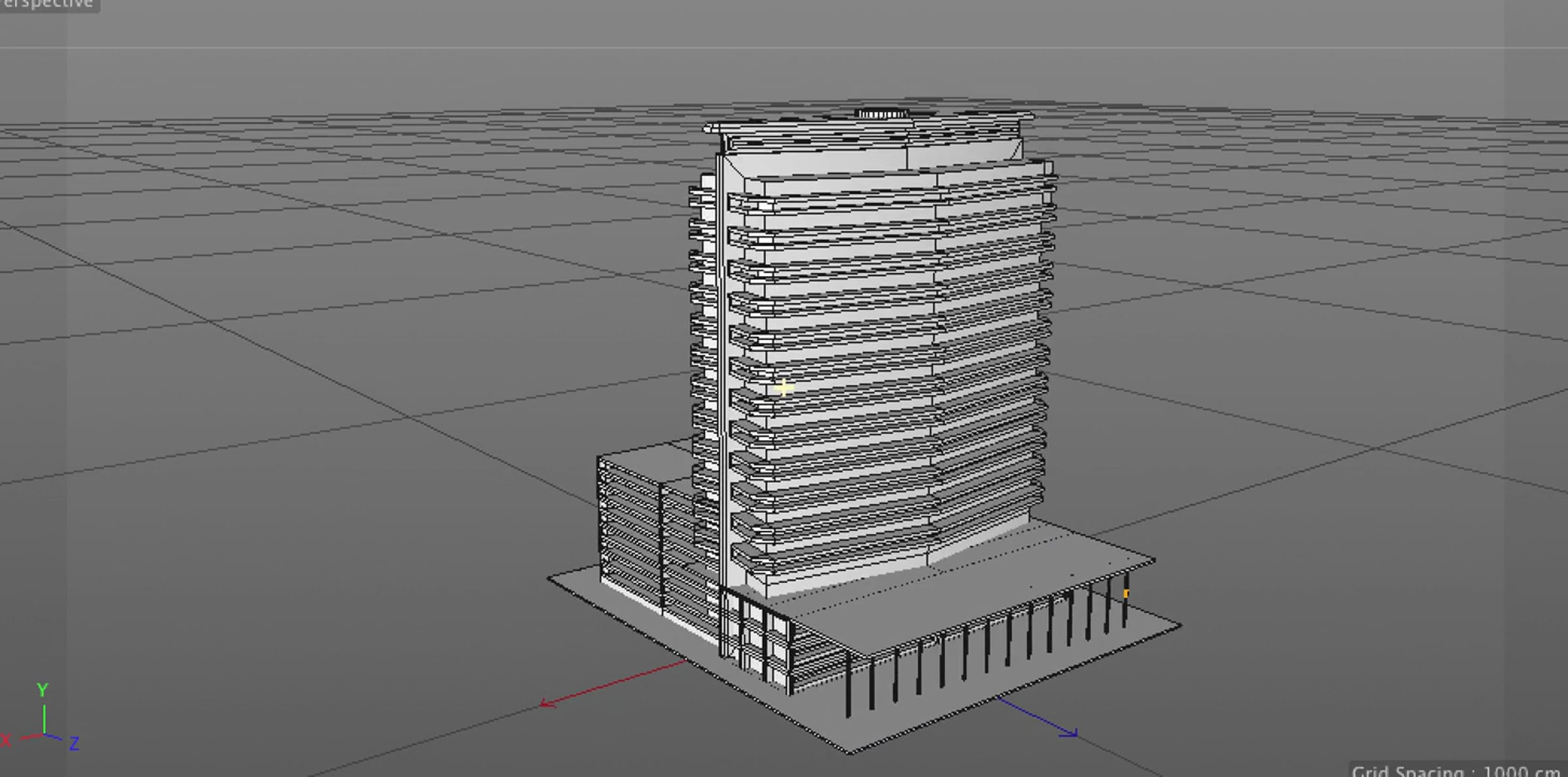Click the blue Z label in axis gizmo
Image resolution: width=1568 pixels, height=777 pixels.
[74, 744]
